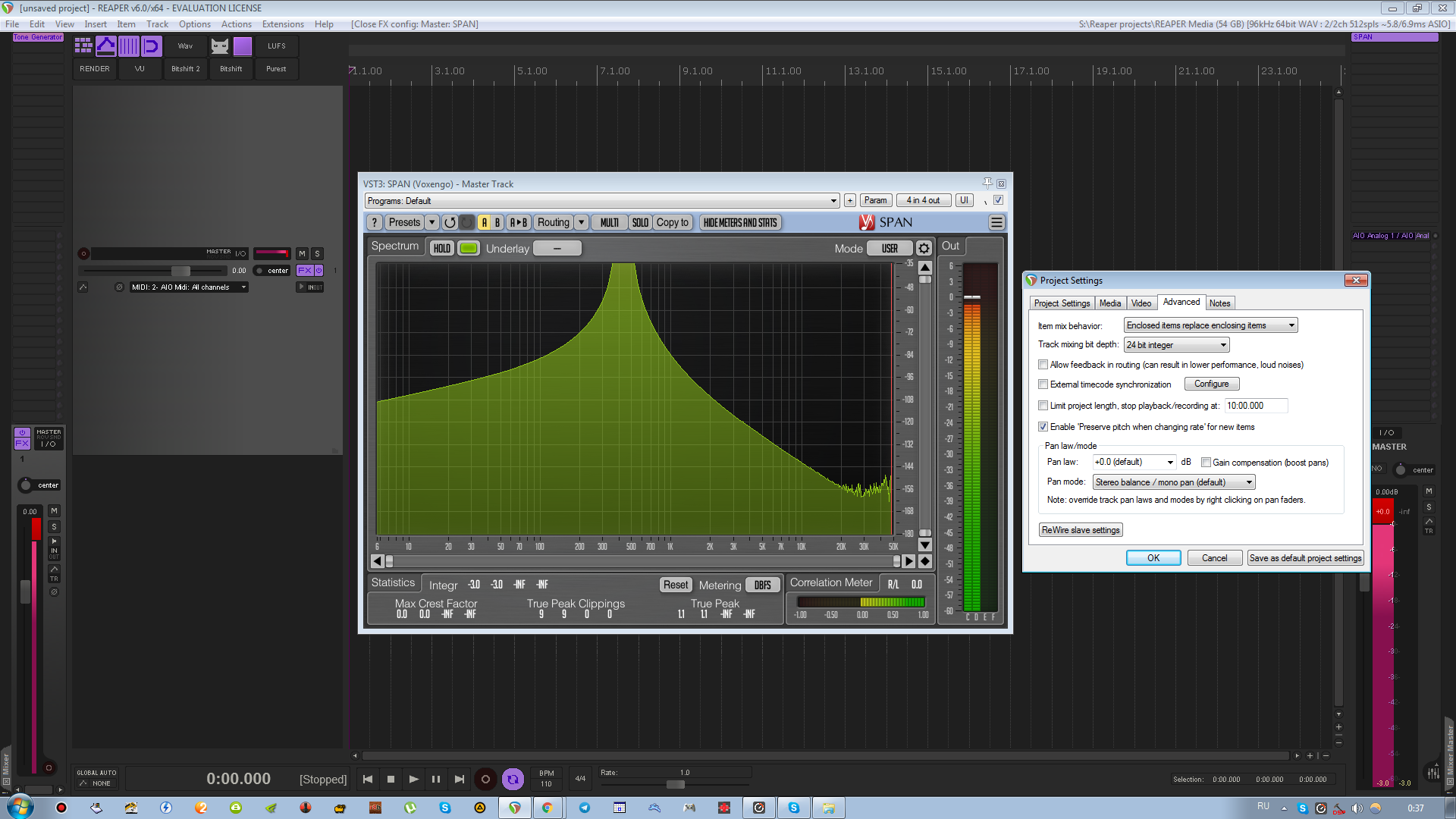The width and height of the screenshot is (1456, 819).
Task: Open Underlay selector
Action: coord(557,248)
